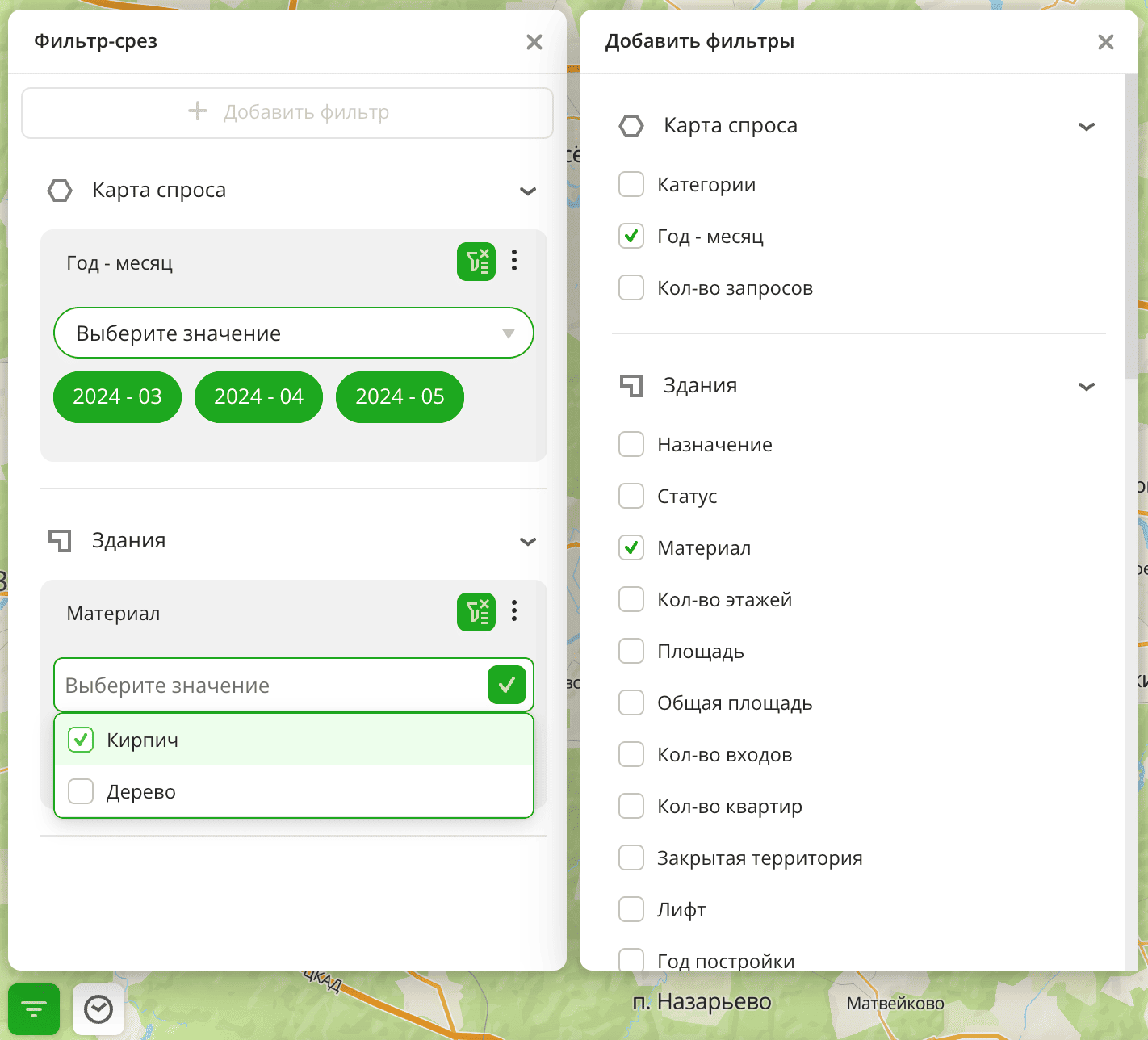Open the Материал three-dot options menu
This screenshot has width=1148, height=1040.
point(514,611)
